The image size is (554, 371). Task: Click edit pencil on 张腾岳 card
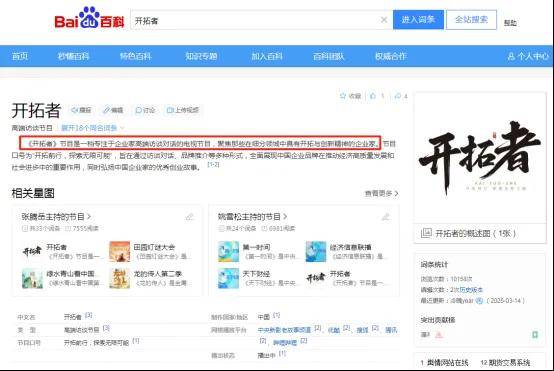(x=190, y=217)
